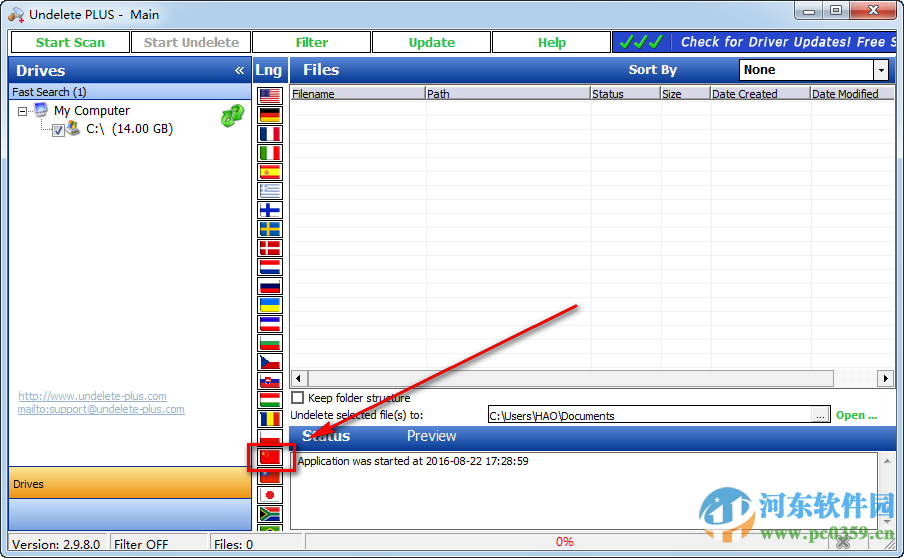
Task: Switch to the Hungarian flag language
Action: point(270,400)
